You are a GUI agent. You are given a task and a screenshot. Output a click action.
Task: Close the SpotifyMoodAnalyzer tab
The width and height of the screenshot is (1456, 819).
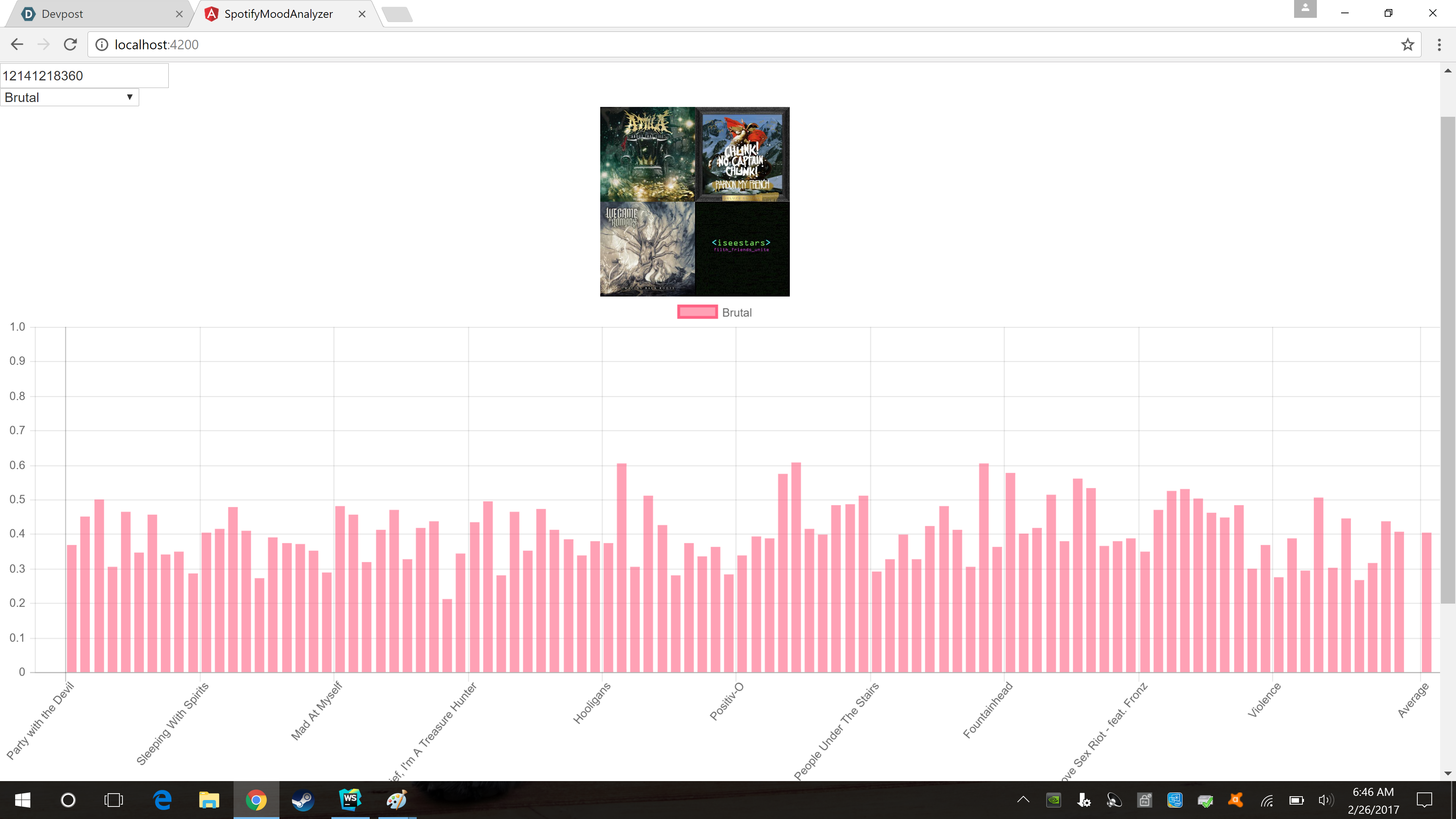click(362, 14)
